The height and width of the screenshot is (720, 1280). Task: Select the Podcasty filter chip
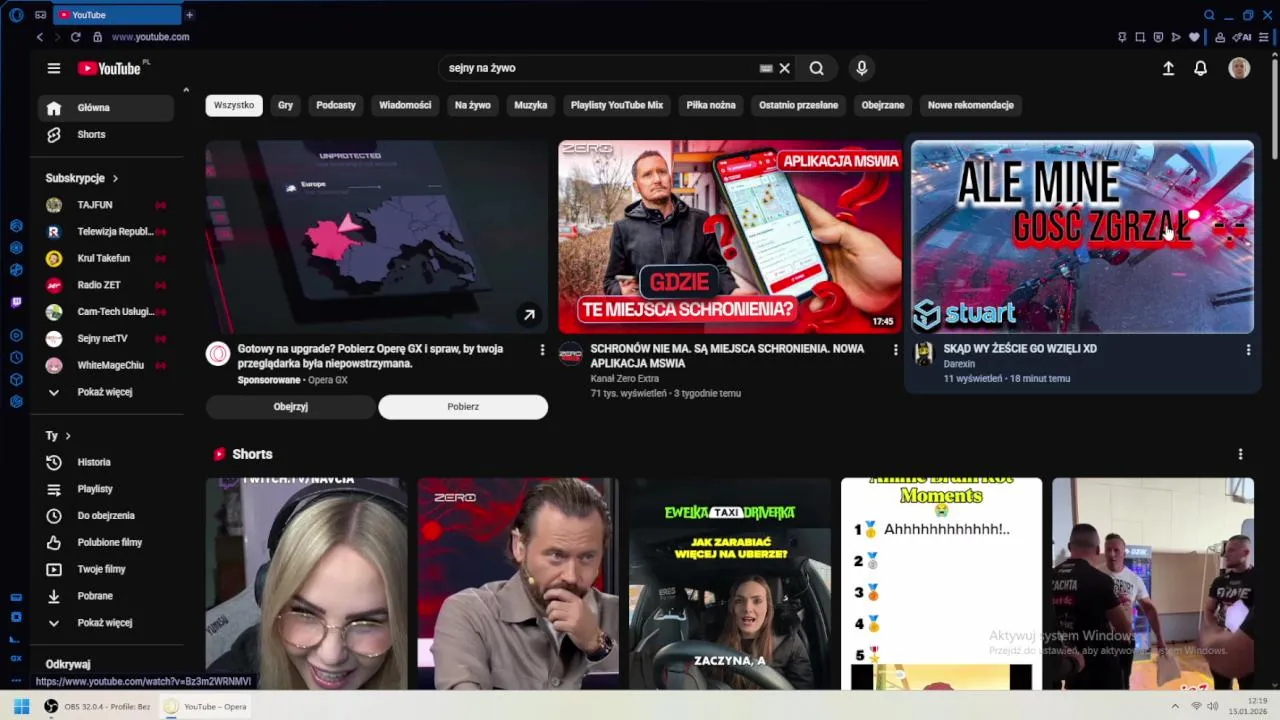coord(336,105)
